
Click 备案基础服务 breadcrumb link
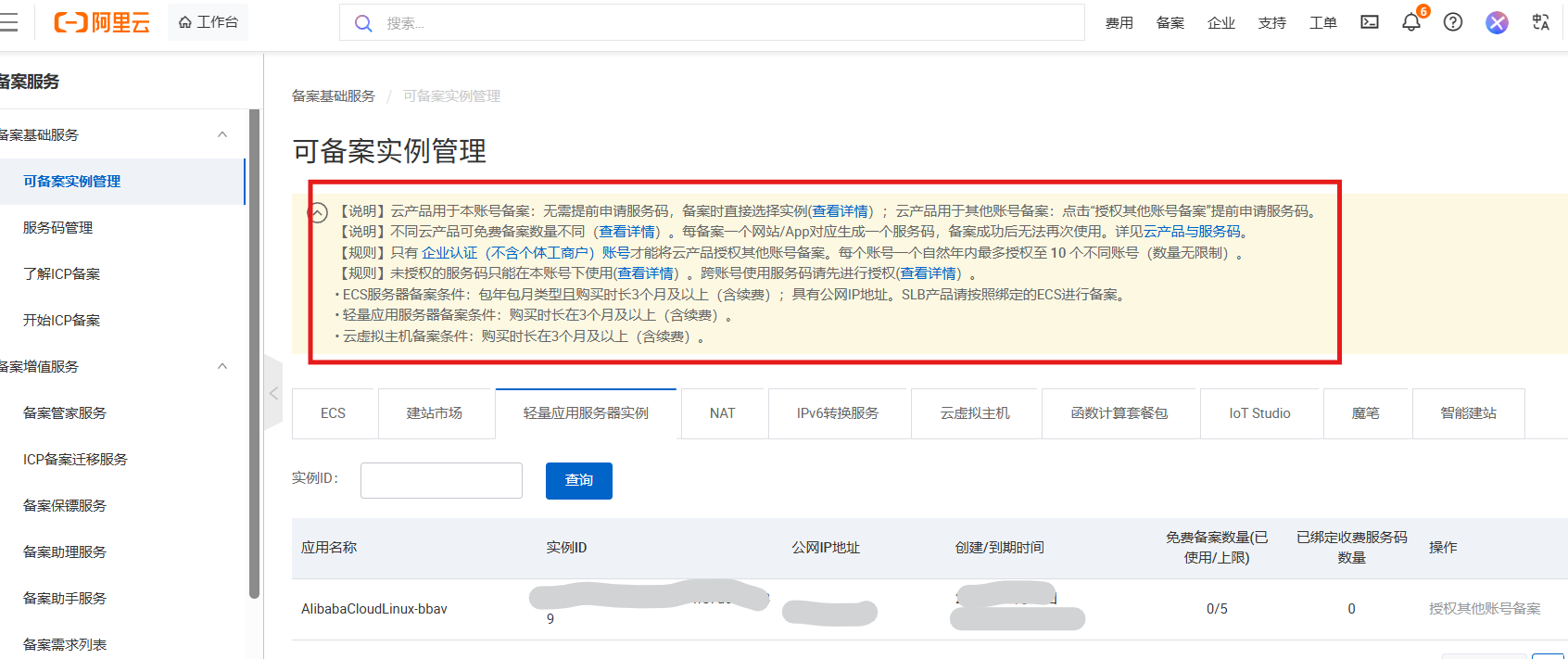[x=334, y=96]
